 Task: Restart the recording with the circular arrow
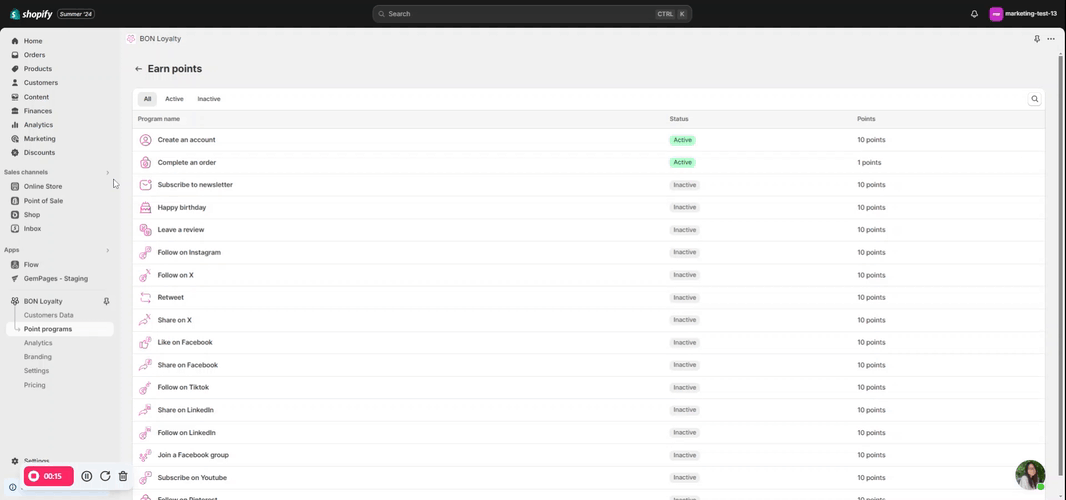(105, 476)
